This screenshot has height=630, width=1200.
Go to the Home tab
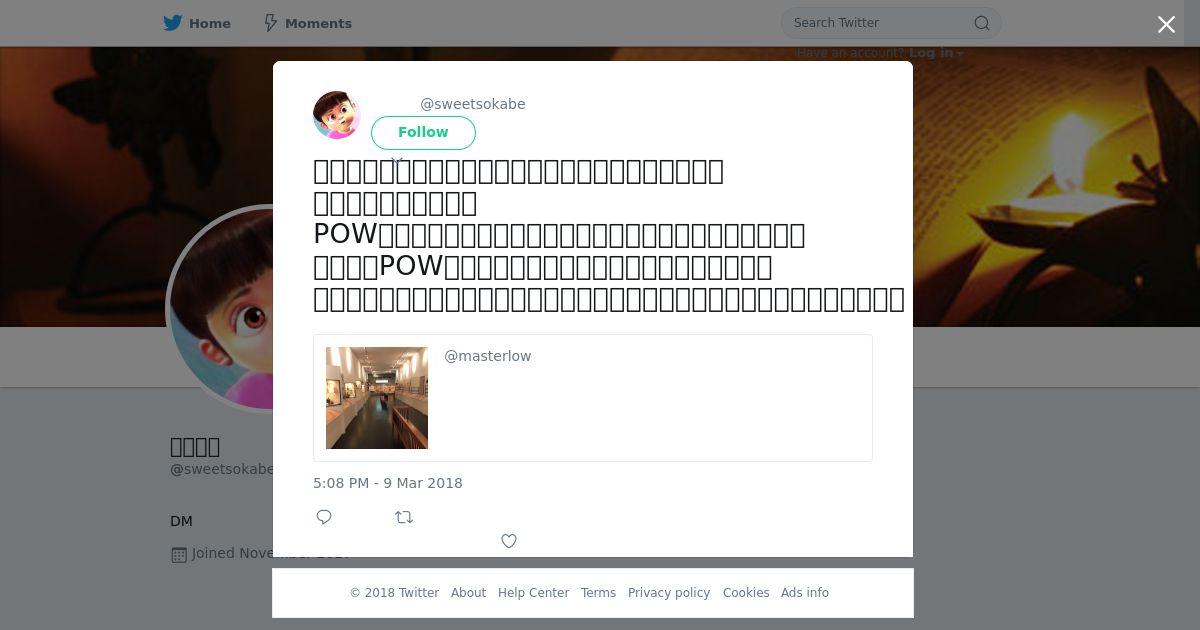(x=197, y=23)
